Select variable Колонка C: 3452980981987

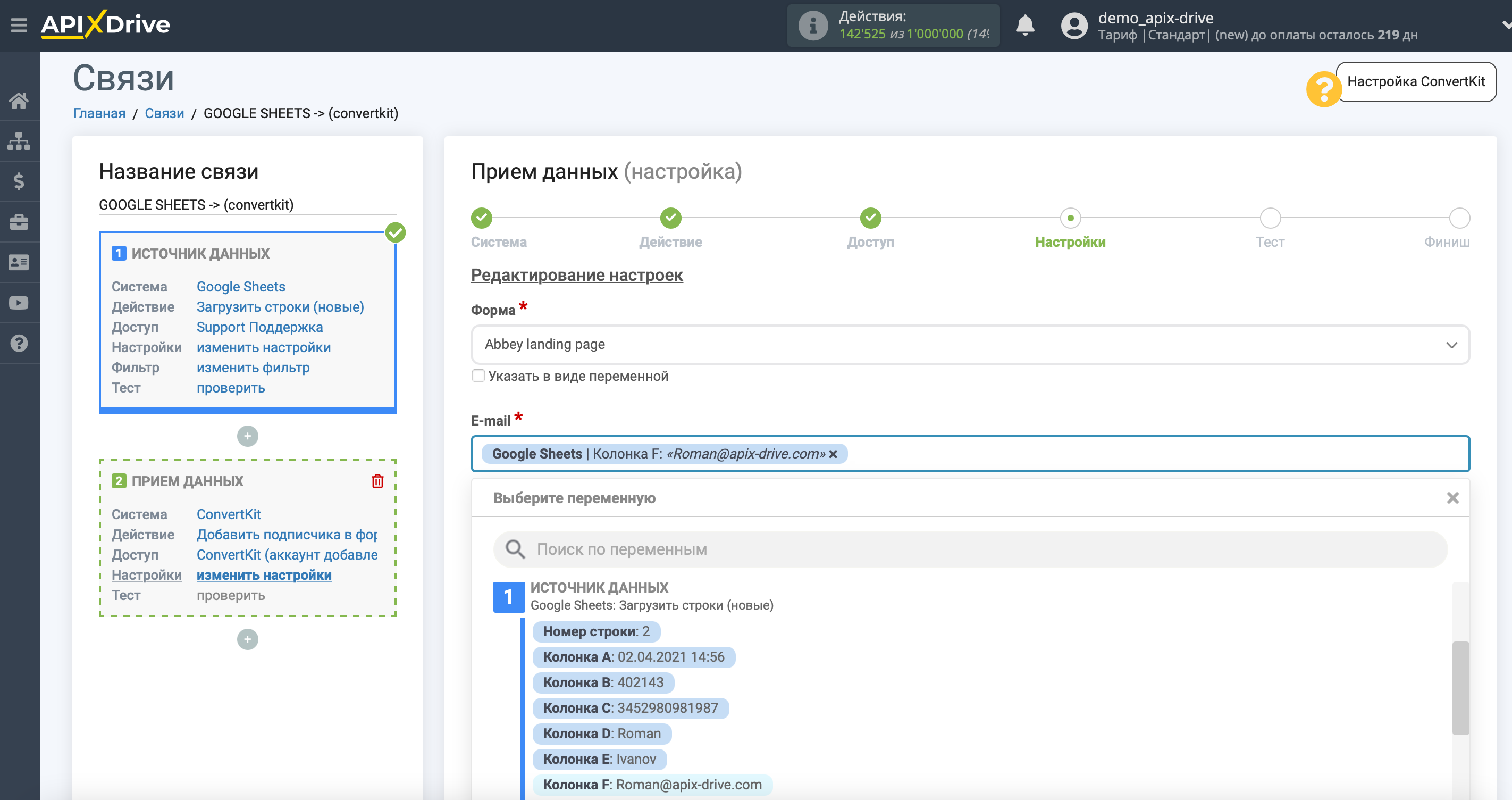[x=631, y=709]
